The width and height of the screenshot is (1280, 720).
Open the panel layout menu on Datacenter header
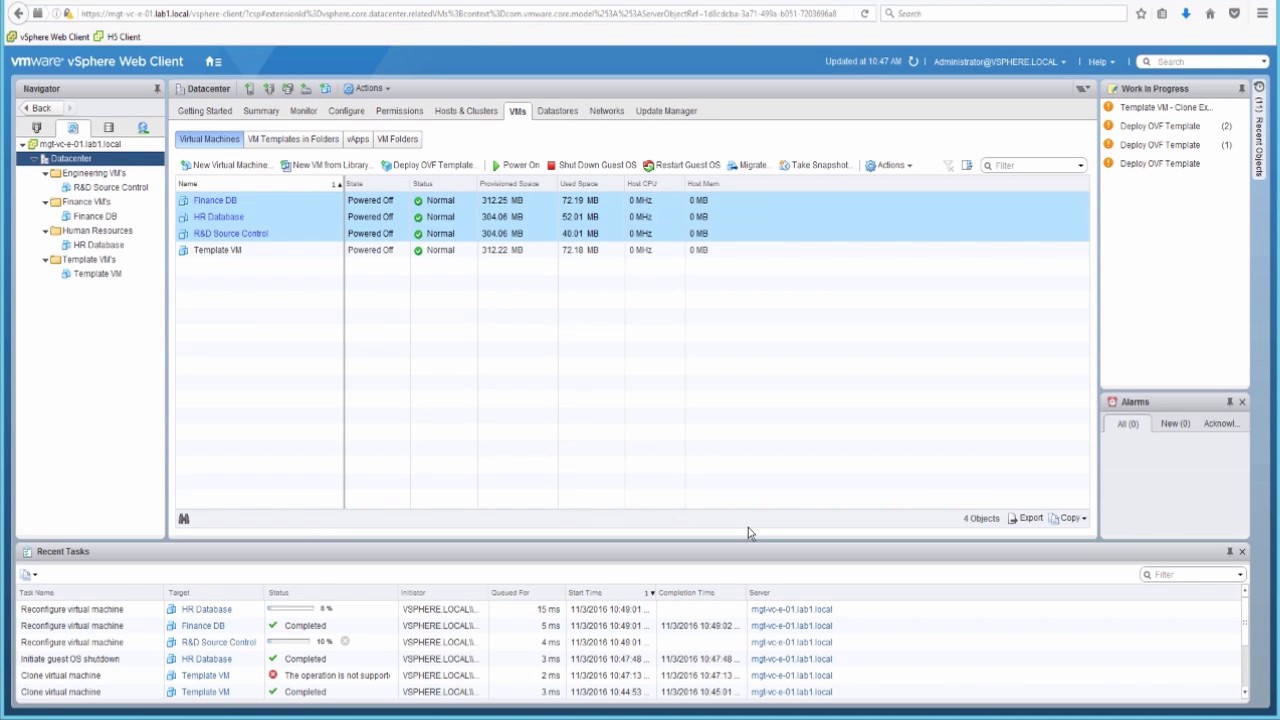[x=1083, y=89]
